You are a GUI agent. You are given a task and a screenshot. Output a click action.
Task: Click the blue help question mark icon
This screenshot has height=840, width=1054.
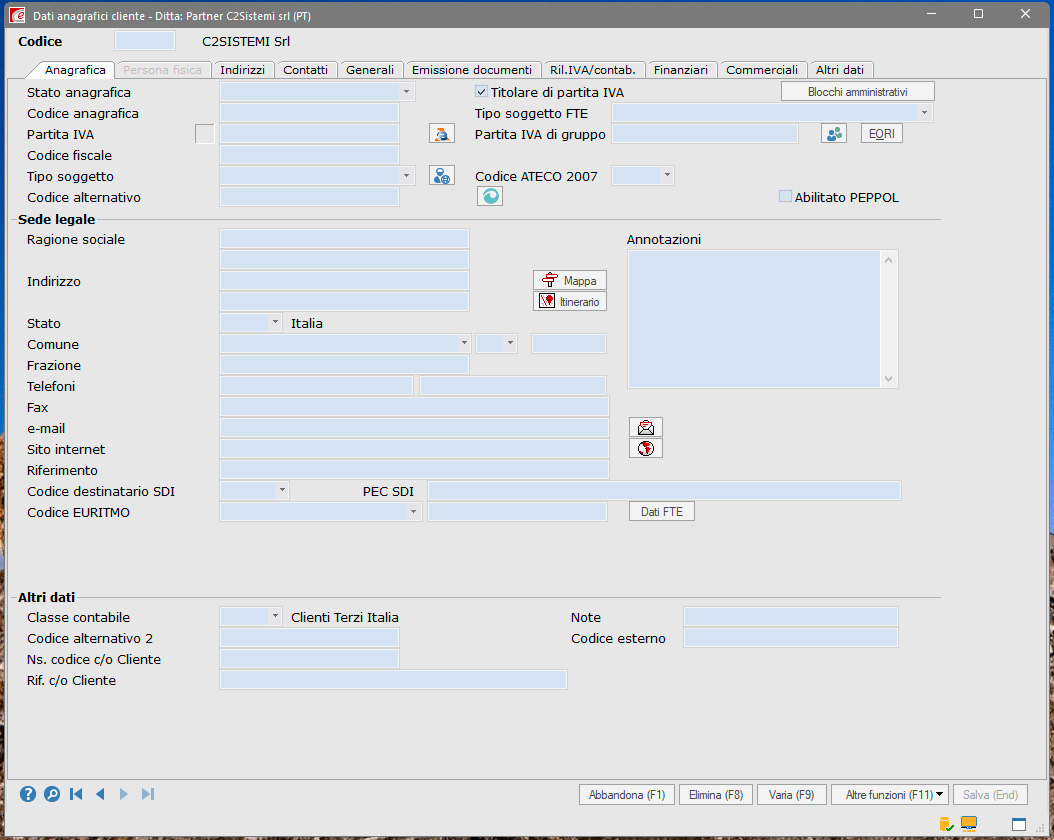pos(28,794)
